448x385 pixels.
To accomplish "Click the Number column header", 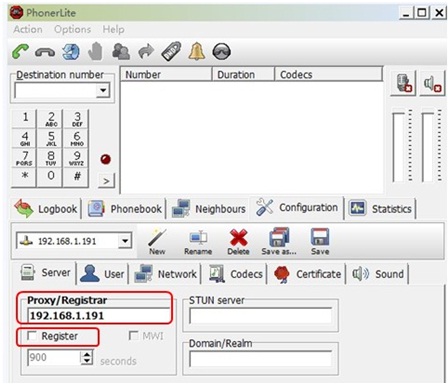I will point(166,74).
